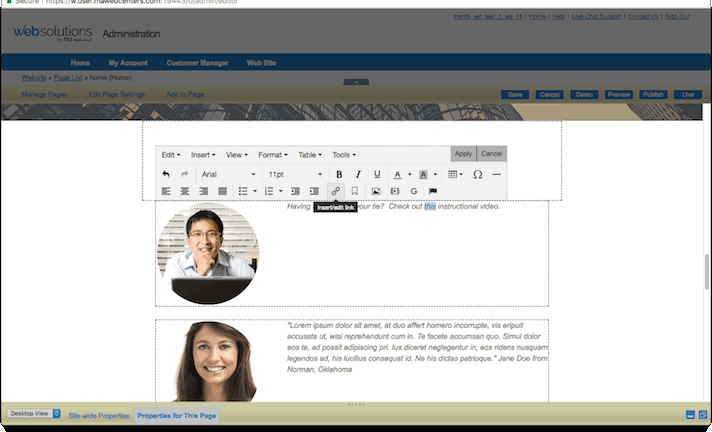Apply text color with the A icon
The width and height of the screenshot is (712, 432).
tap(398, 174)
